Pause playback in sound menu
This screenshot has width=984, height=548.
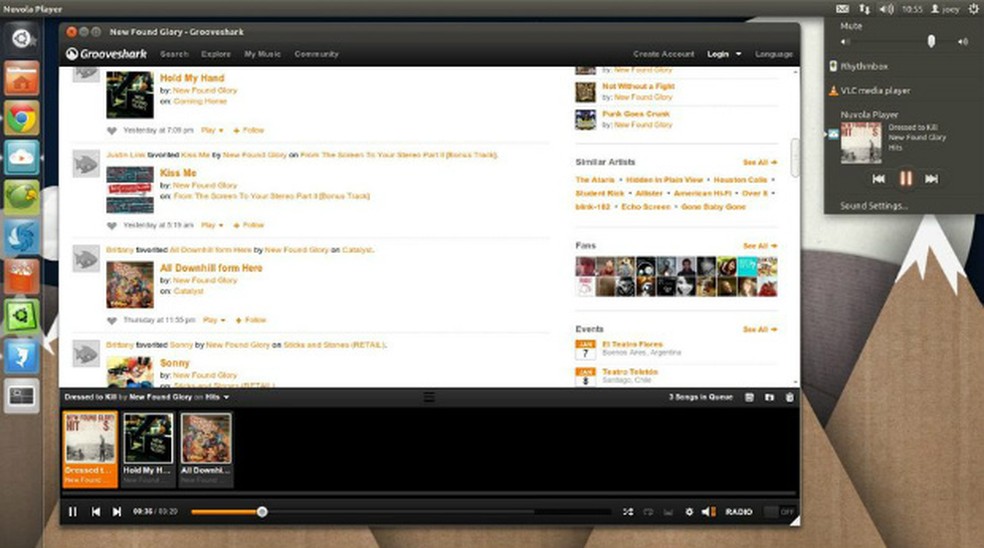905,179
